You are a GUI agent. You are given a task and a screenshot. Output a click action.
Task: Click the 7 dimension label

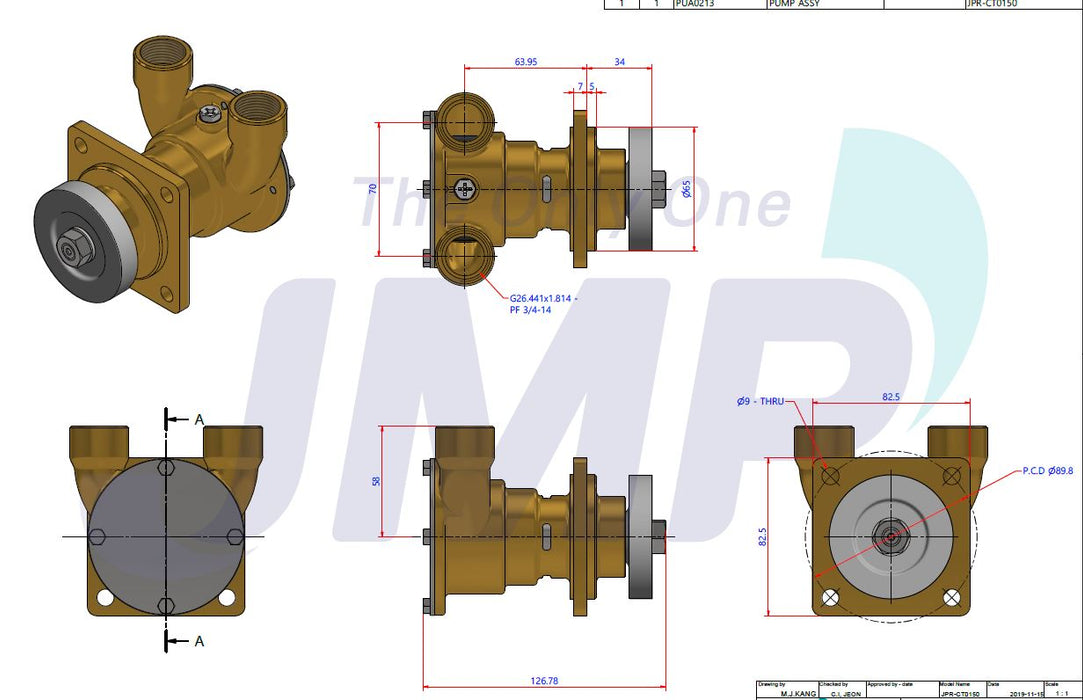[x=580, y=87]
